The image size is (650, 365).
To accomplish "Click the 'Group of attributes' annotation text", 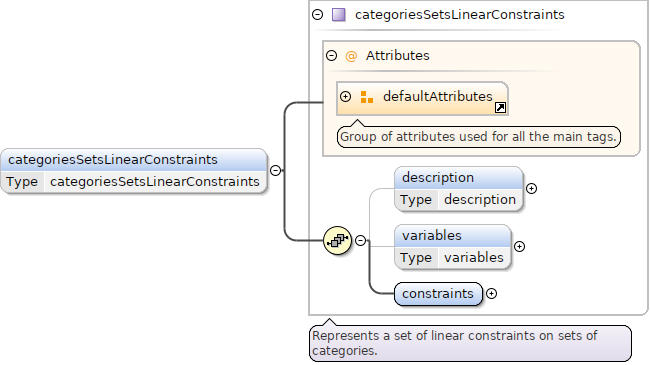I will point(478,137).
